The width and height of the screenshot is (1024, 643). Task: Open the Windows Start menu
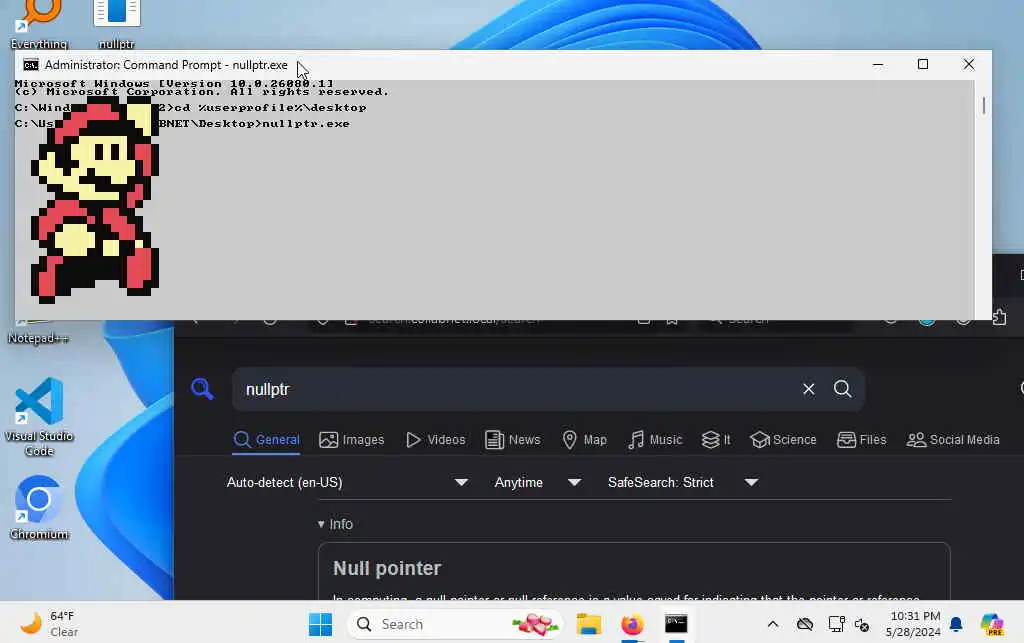click(320, 625)
